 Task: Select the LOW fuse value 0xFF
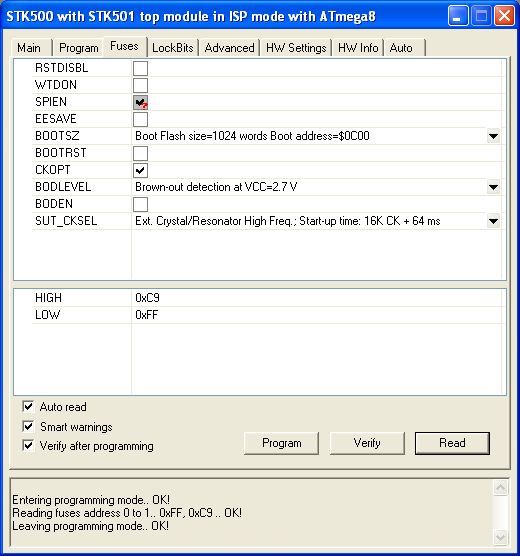point(147,315)
